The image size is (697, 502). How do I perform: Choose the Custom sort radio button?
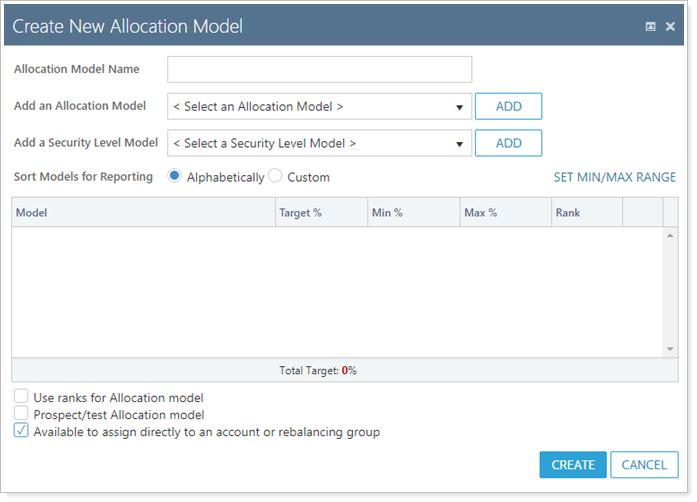pyautogui.click(x=275, y=177)
